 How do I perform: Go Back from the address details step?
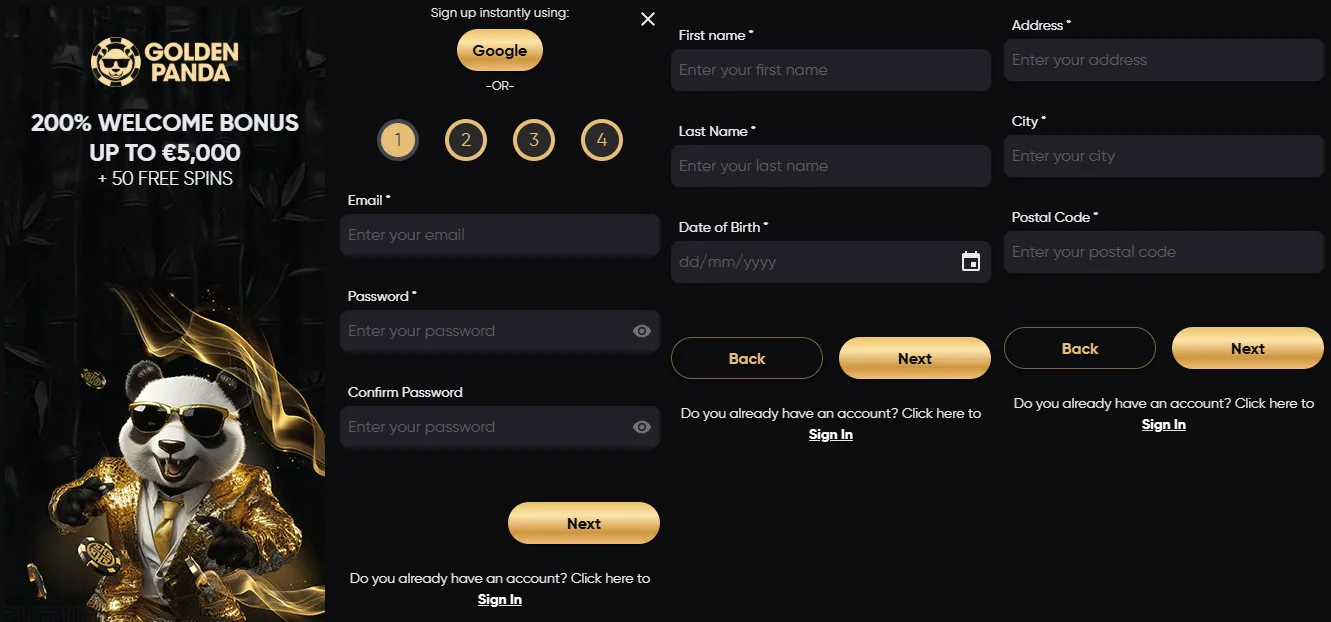(1079, 348)
